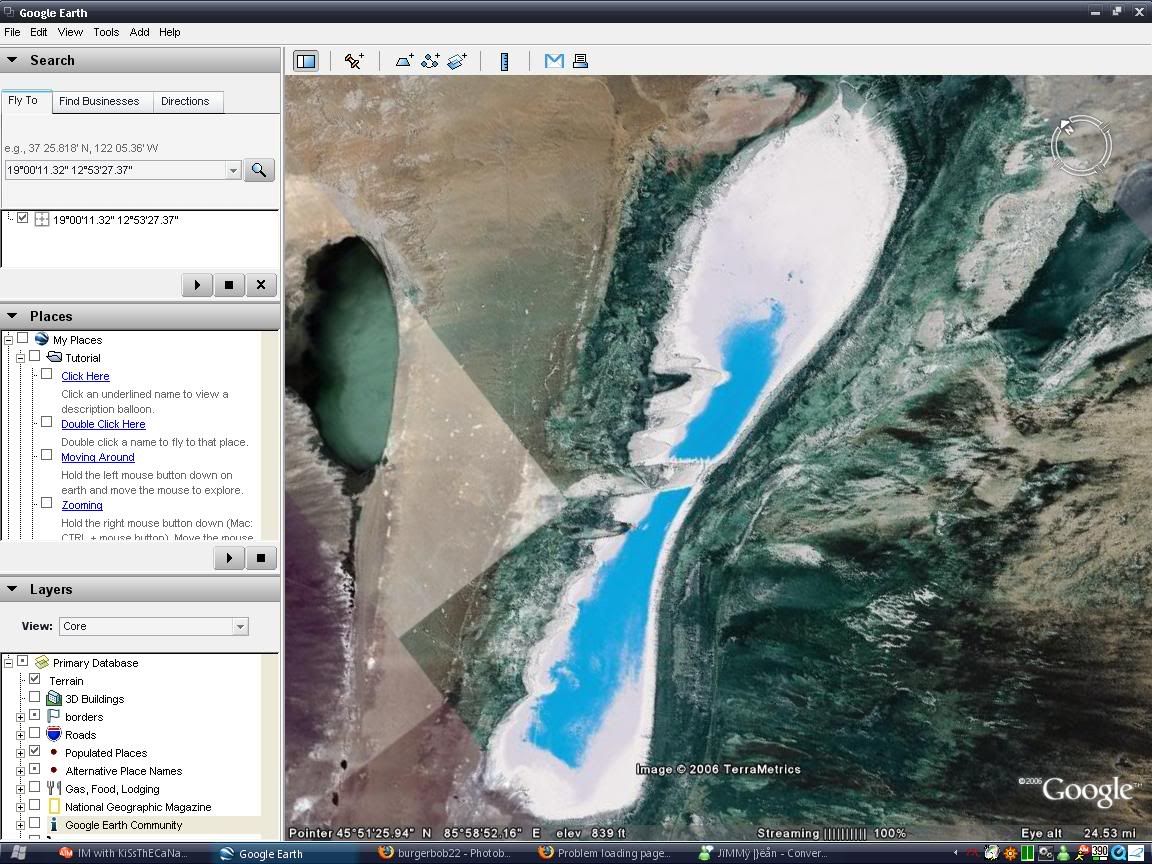
Task: Click the search result coordinates icon
Action: [x=42, y=219]
